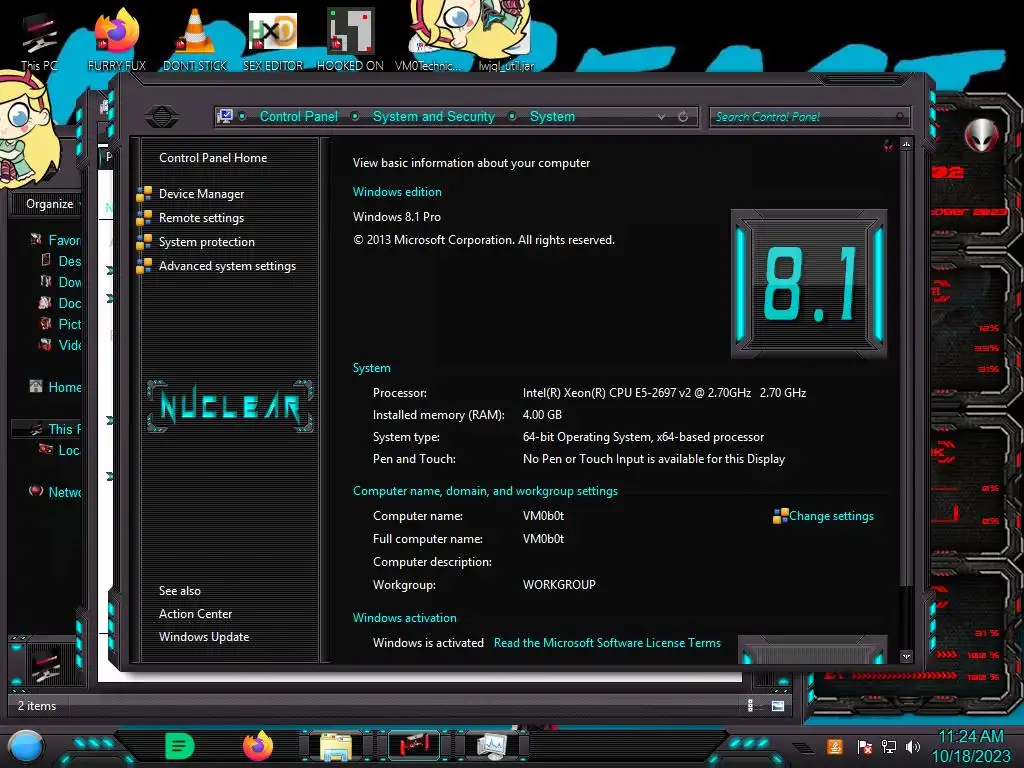Read the Microsoft Software License Terms
The width and height of the screenshot is (1024, 768).
[607, 643]
